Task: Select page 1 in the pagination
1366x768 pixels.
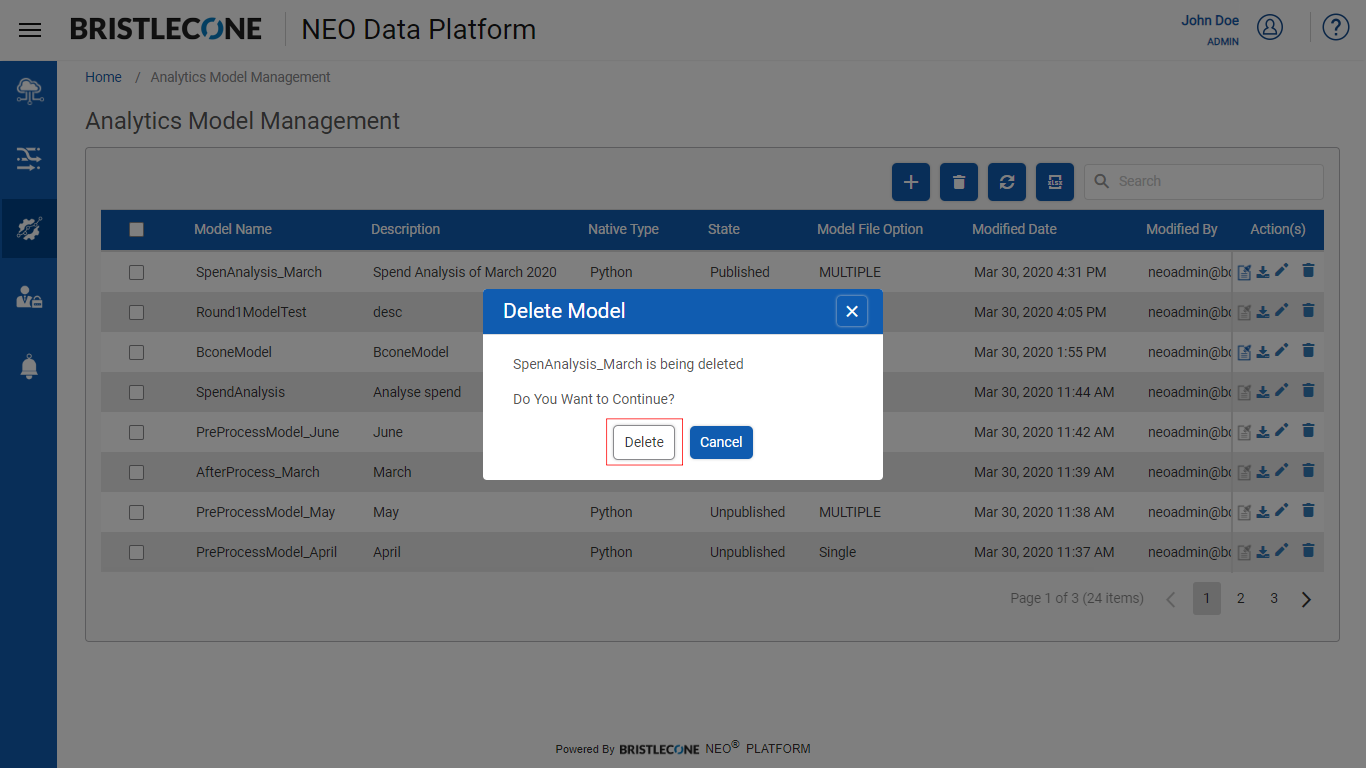Action: pos(1207,598)
